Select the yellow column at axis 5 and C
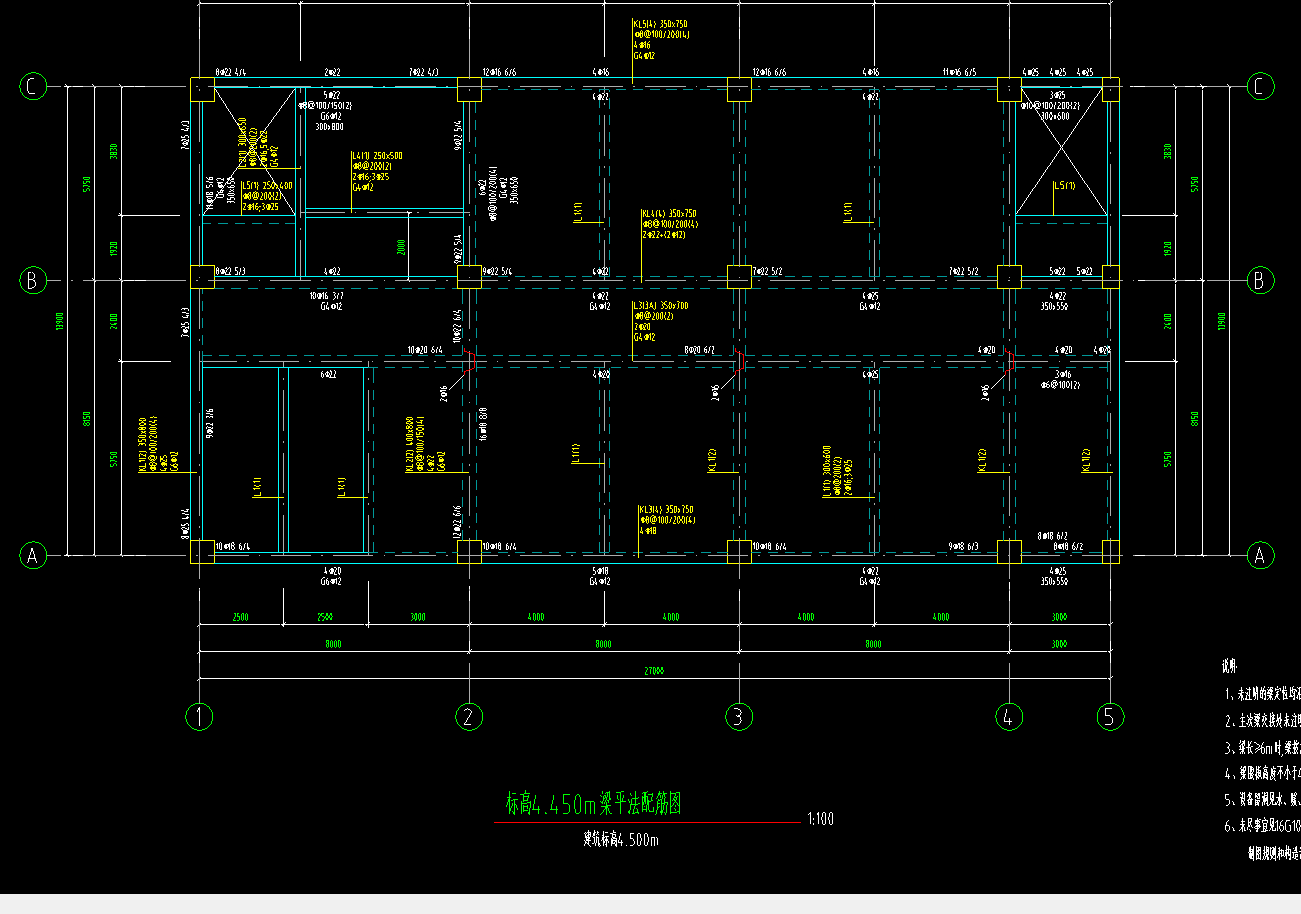Viewport: 1301px width, 914px height. [1110, 92]
